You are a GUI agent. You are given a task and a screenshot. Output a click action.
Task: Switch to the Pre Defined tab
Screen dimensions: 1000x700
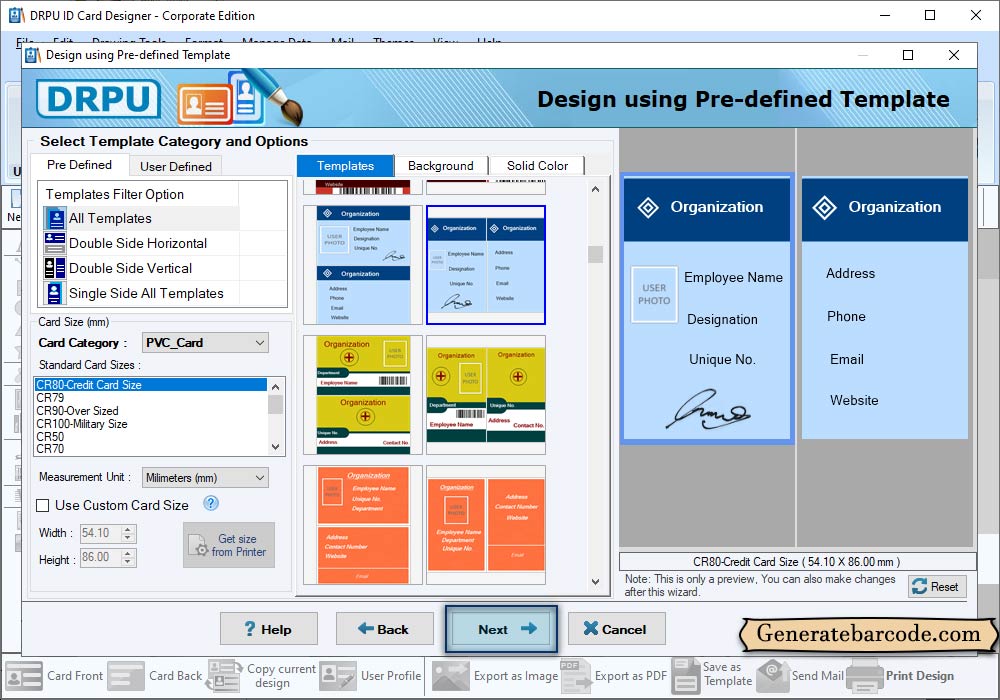click(79, 164)
